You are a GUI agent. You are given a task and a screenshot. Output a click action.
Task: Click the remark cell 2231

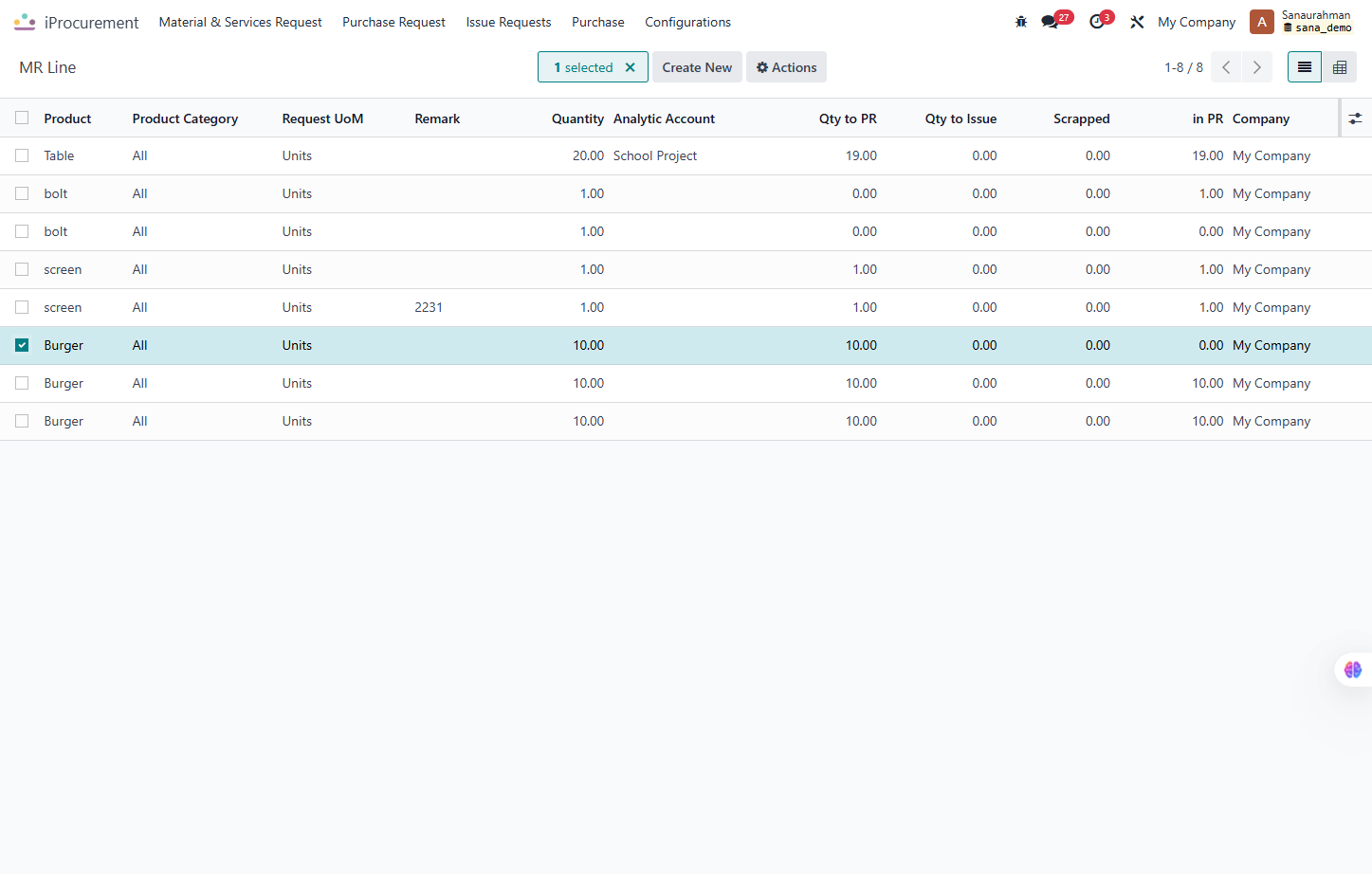pyautogui.click(x=429, y=308)
